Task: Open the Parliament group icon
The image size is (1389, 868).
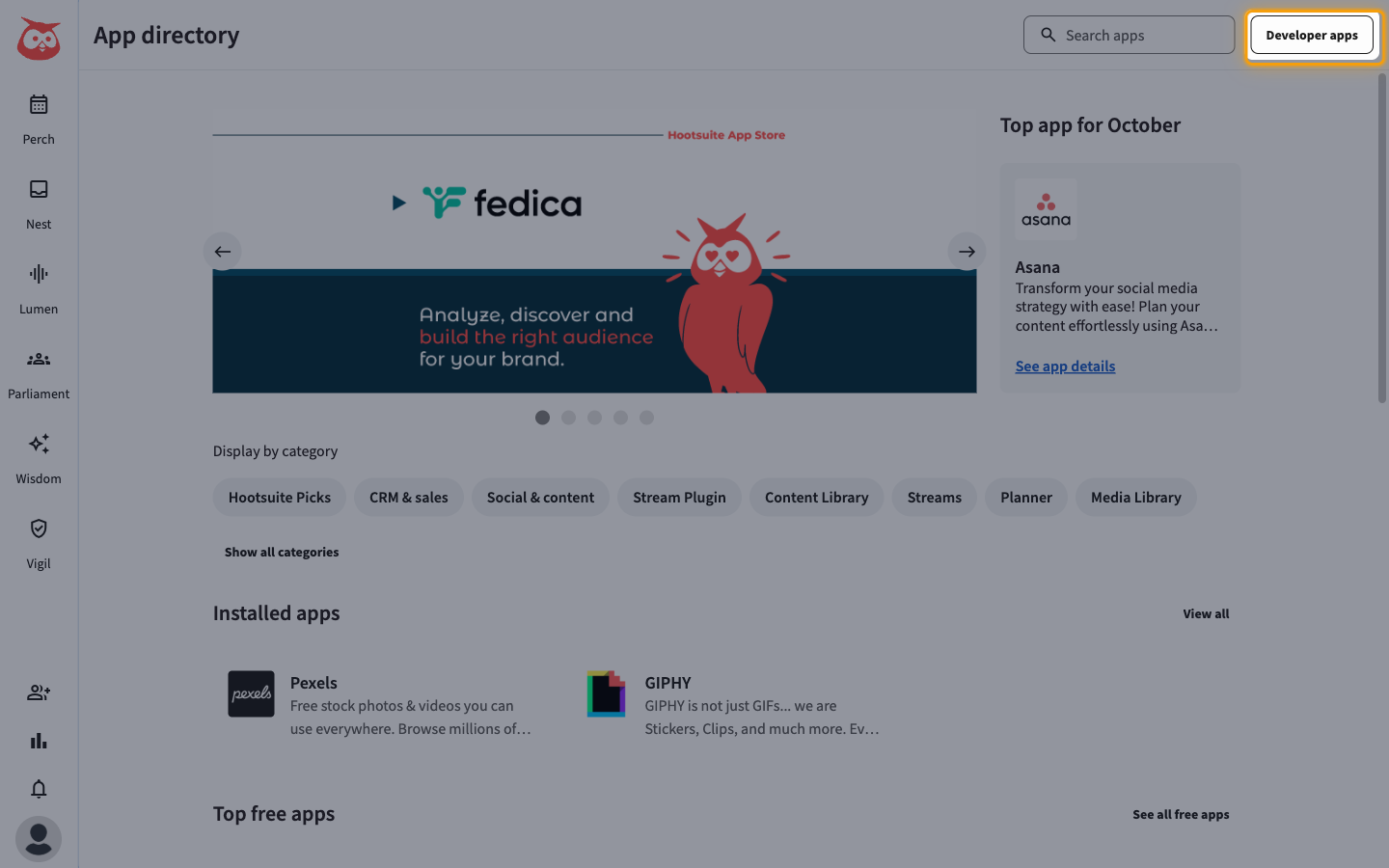Action: 39,359
